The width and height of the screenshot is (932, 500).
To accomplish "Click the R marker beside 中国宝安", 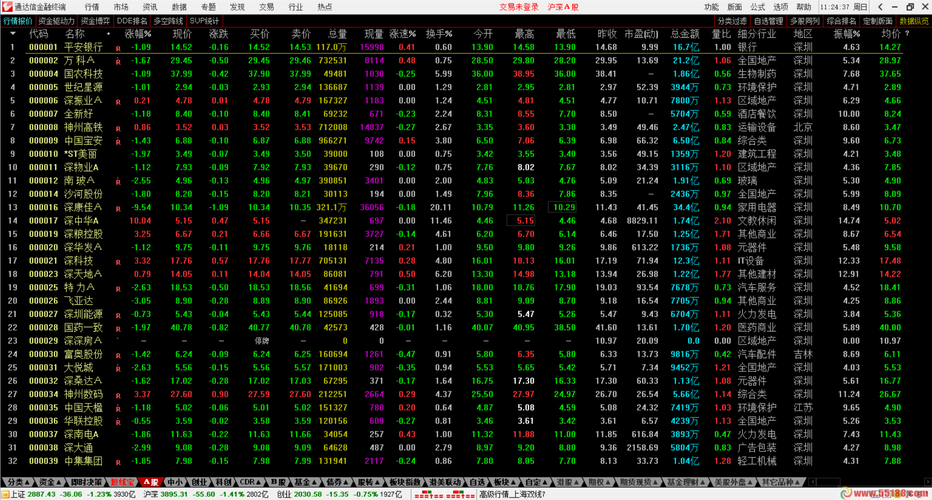I will pos(118,140).
